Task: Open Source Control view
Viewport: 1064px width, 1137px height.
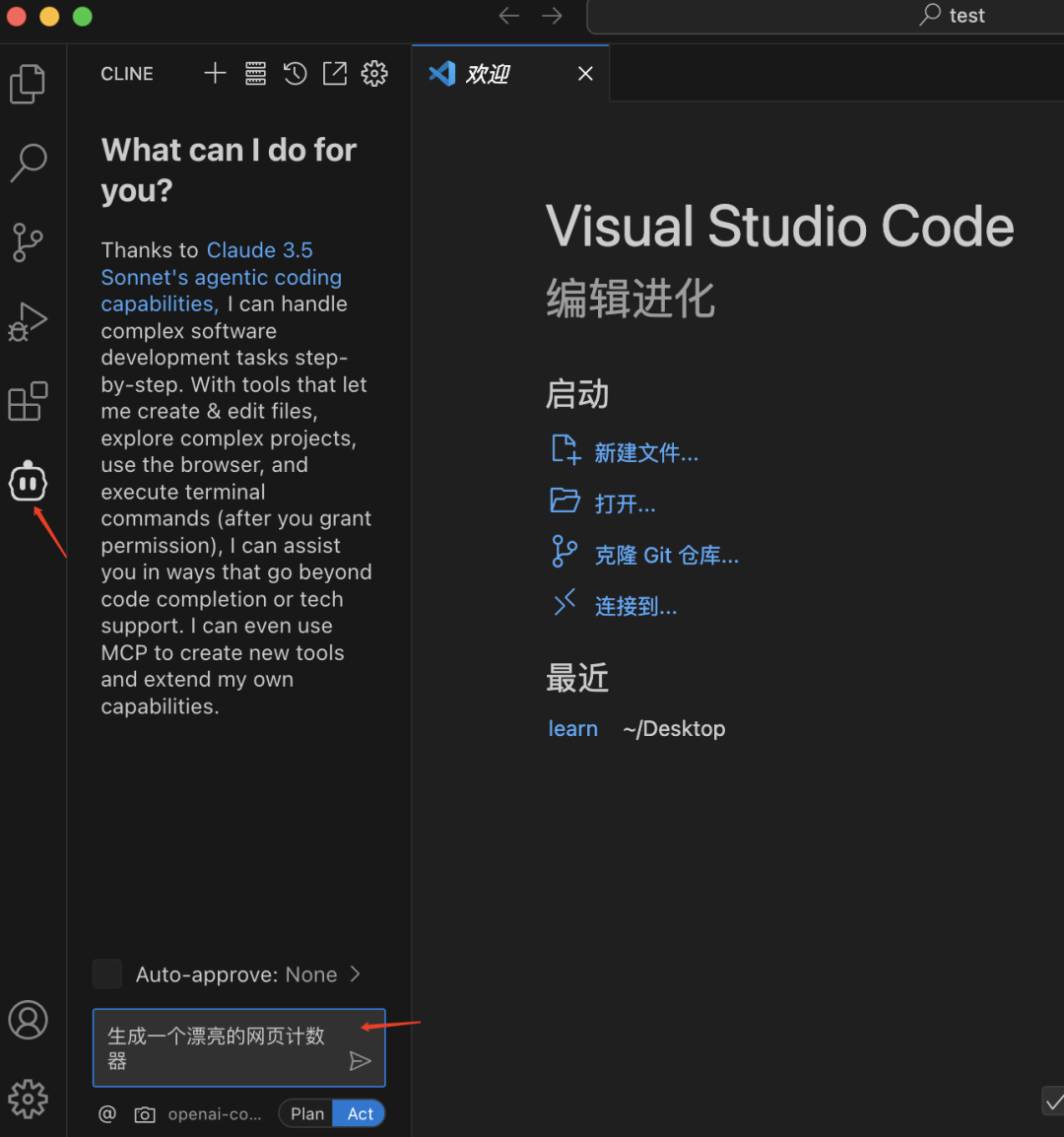Action: (x=28, y=242)
